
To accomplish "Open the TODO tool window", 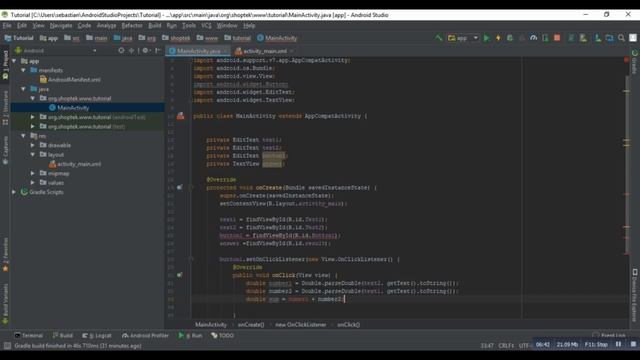I will [x=223, y=336].
